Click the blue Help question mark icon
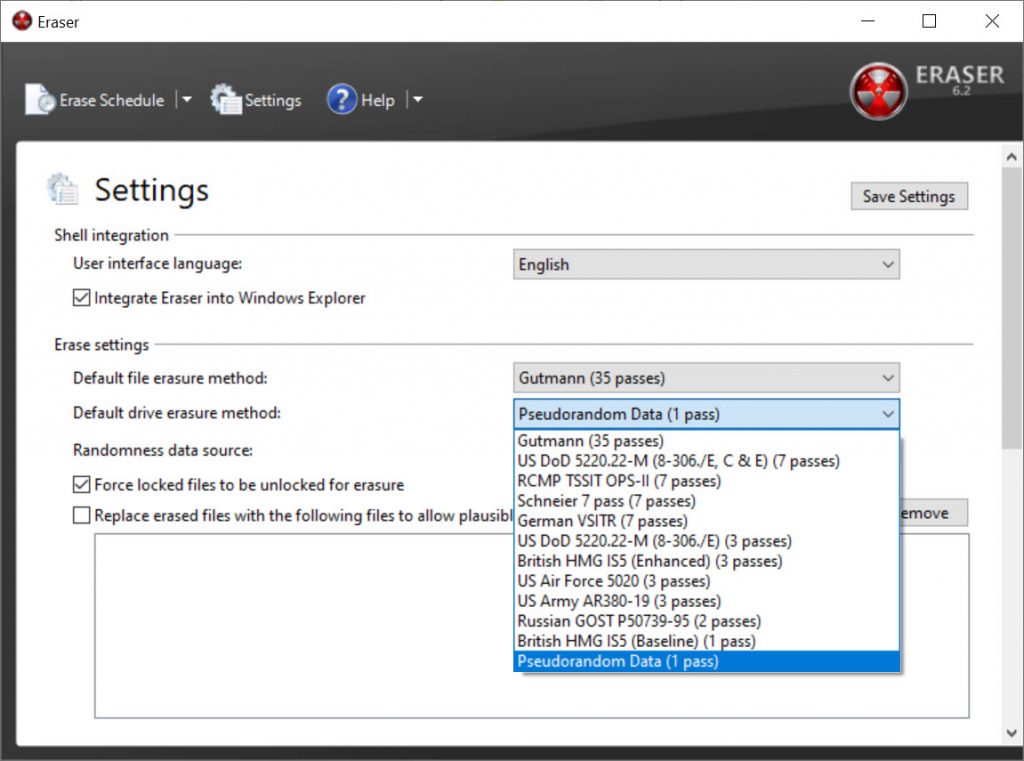Screen dimensions: 1024x761 pyautogui.click(x=342, y=100)
